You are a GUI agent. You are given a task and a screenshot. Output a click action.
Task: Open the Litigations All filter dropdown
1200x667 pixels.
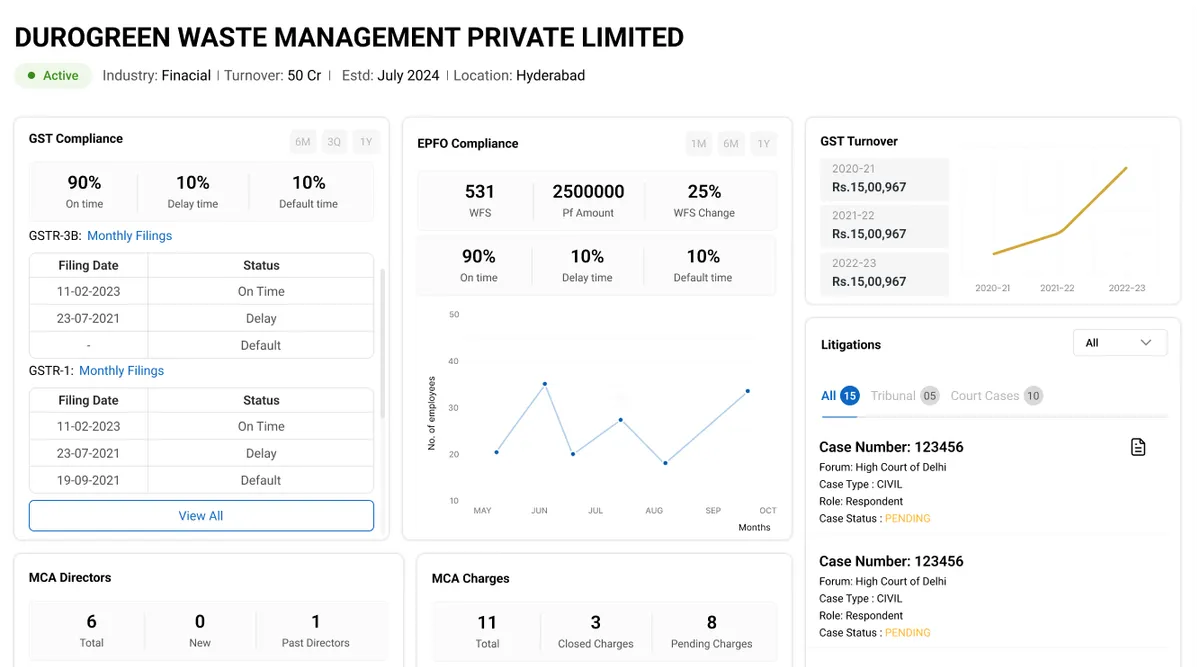coord(1120,343)
